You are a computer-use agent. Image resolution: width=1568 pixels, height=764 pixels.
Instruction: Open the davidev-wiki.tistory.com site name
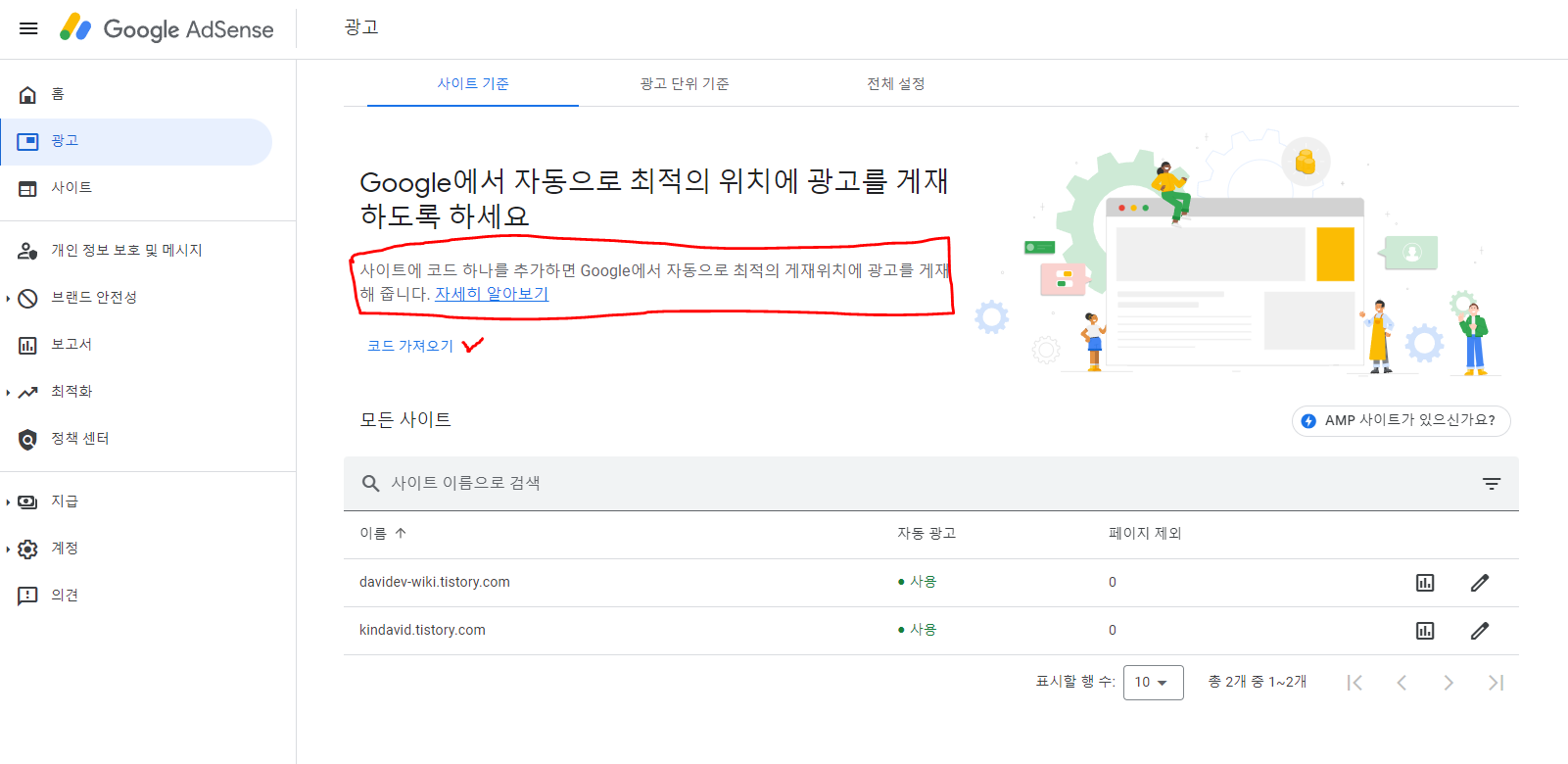point(435,582)
